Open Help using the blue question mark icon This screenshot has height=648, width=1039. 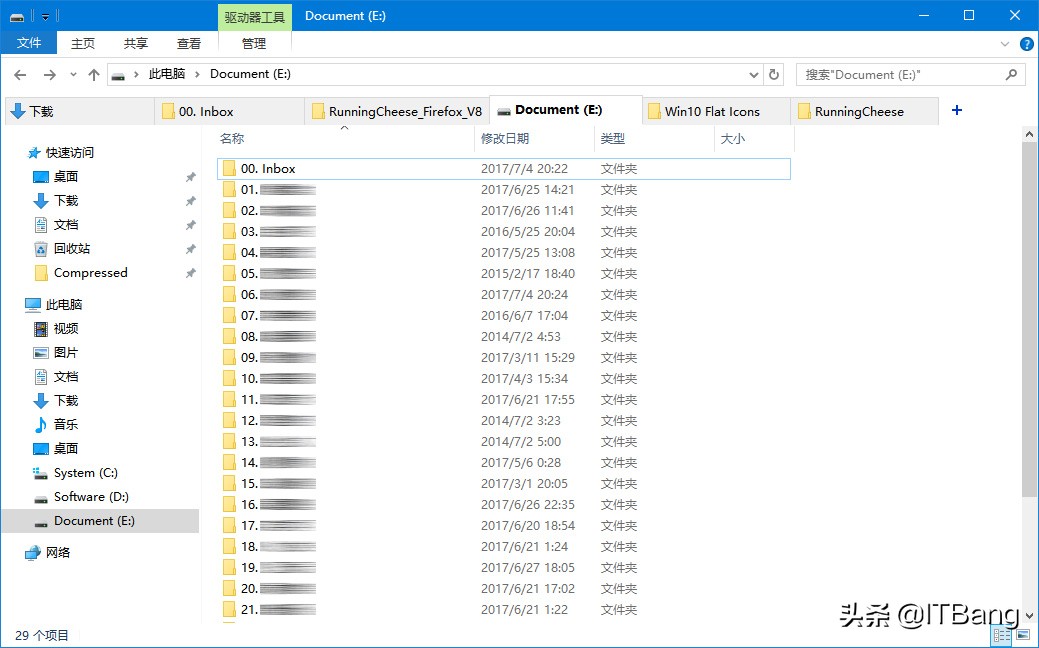click(x=1029, y=42)
